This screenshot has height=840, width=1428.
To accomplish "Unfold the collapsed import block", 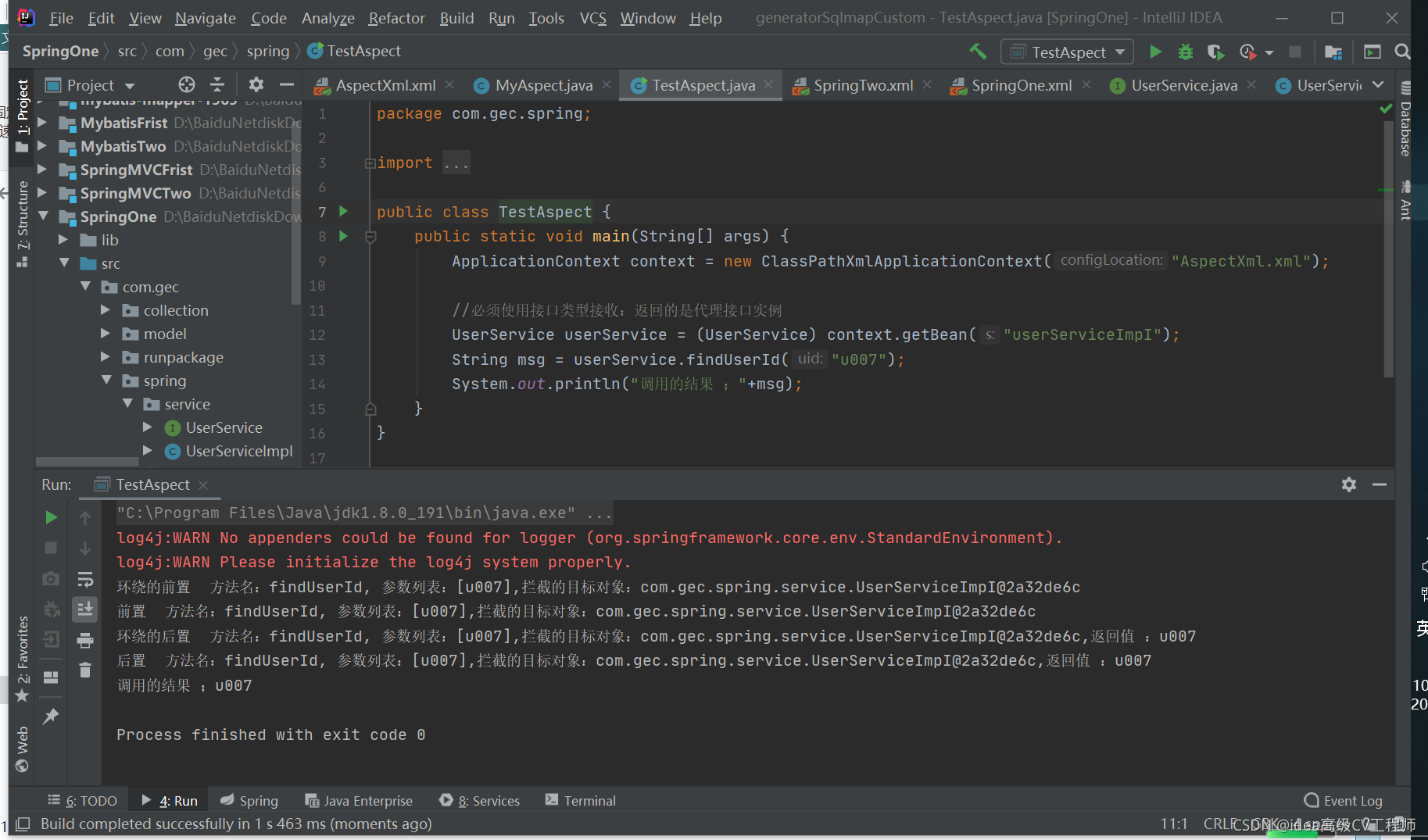I will pos(370,163).
